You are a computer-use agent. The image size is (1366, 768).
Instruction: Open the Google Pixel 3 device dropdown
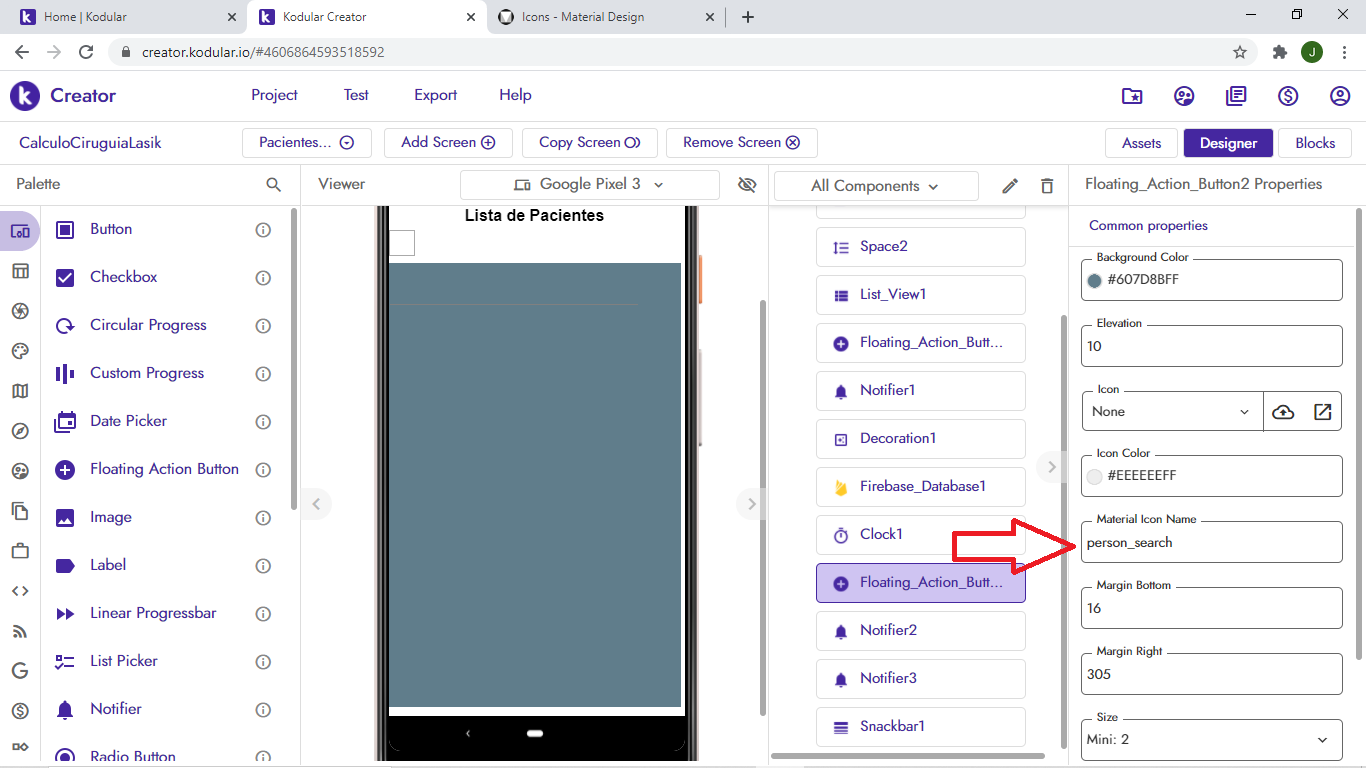(589, 185)
